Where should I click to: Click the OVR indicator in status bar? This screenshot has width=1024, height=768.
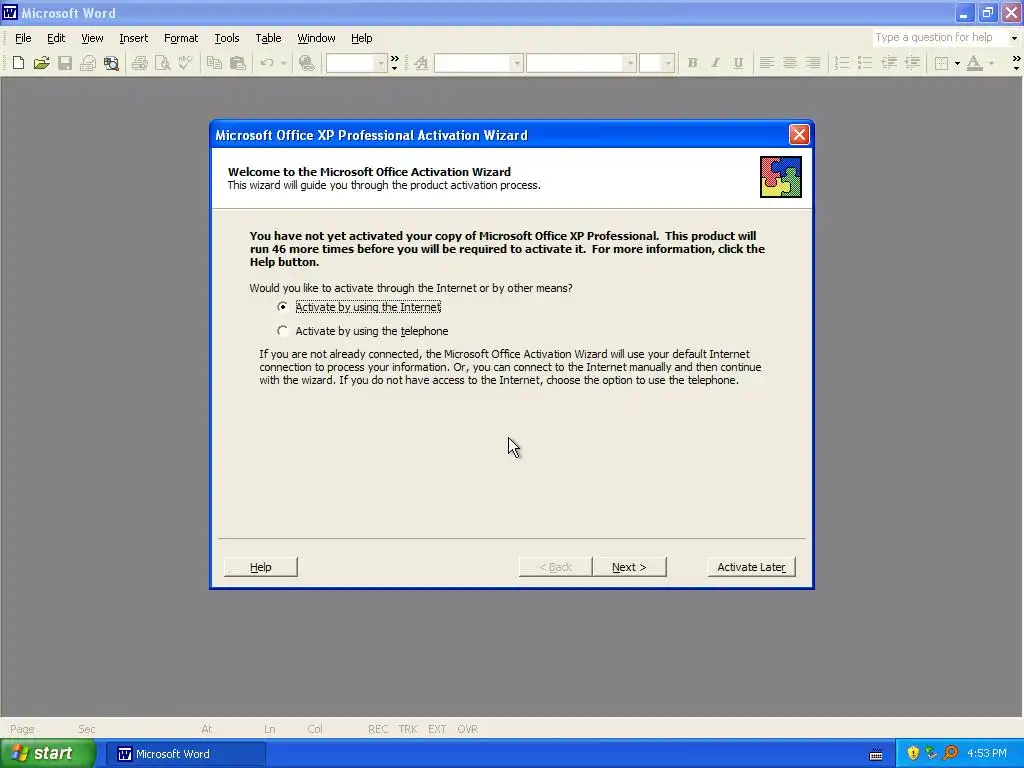(x=467, y=729)
